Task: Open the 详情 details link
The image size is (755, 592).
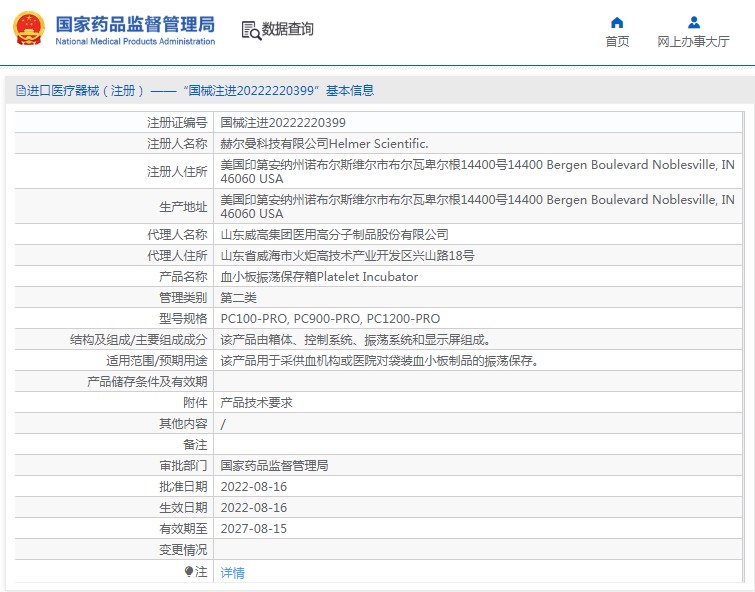Action: pos(233,573)
